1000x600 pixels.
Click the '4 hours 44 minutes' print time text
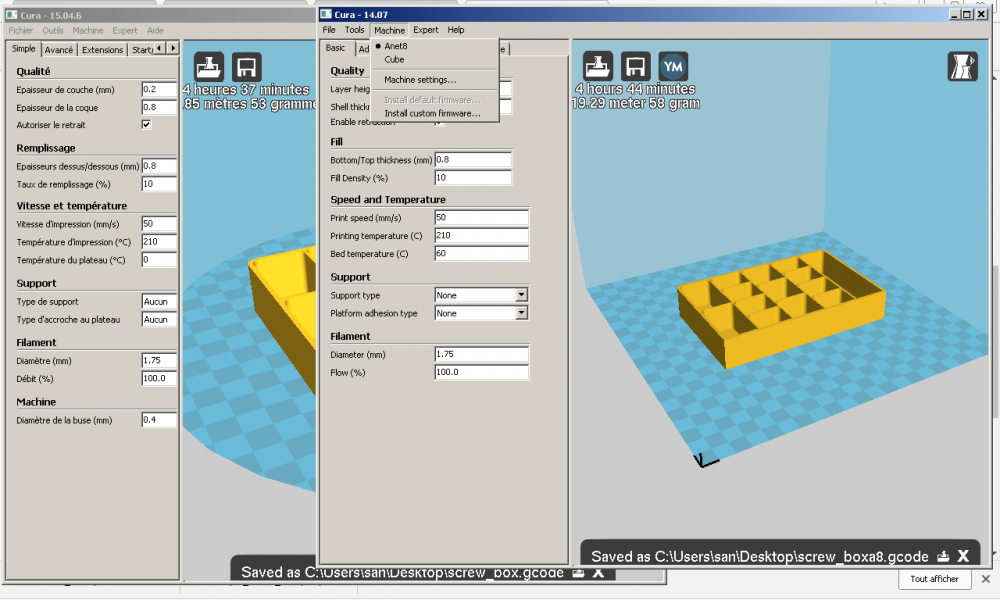tap(635, 89)
